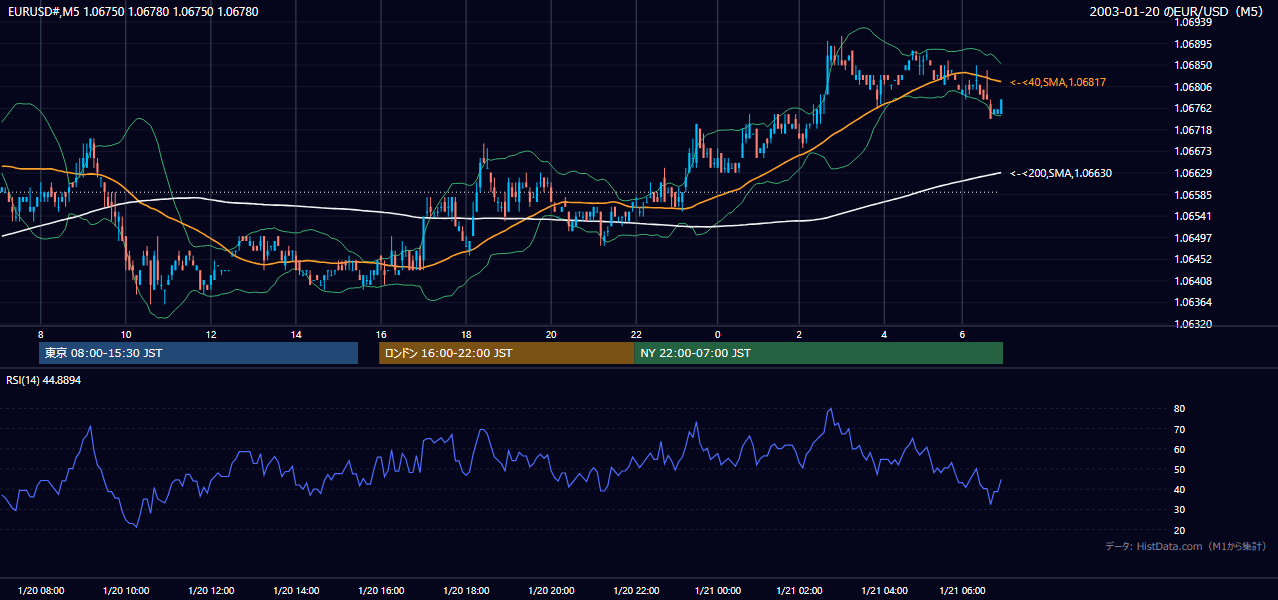Click the 1/20 18:00 time label
The image size is (1278, 600).
(x=466, y=591)
